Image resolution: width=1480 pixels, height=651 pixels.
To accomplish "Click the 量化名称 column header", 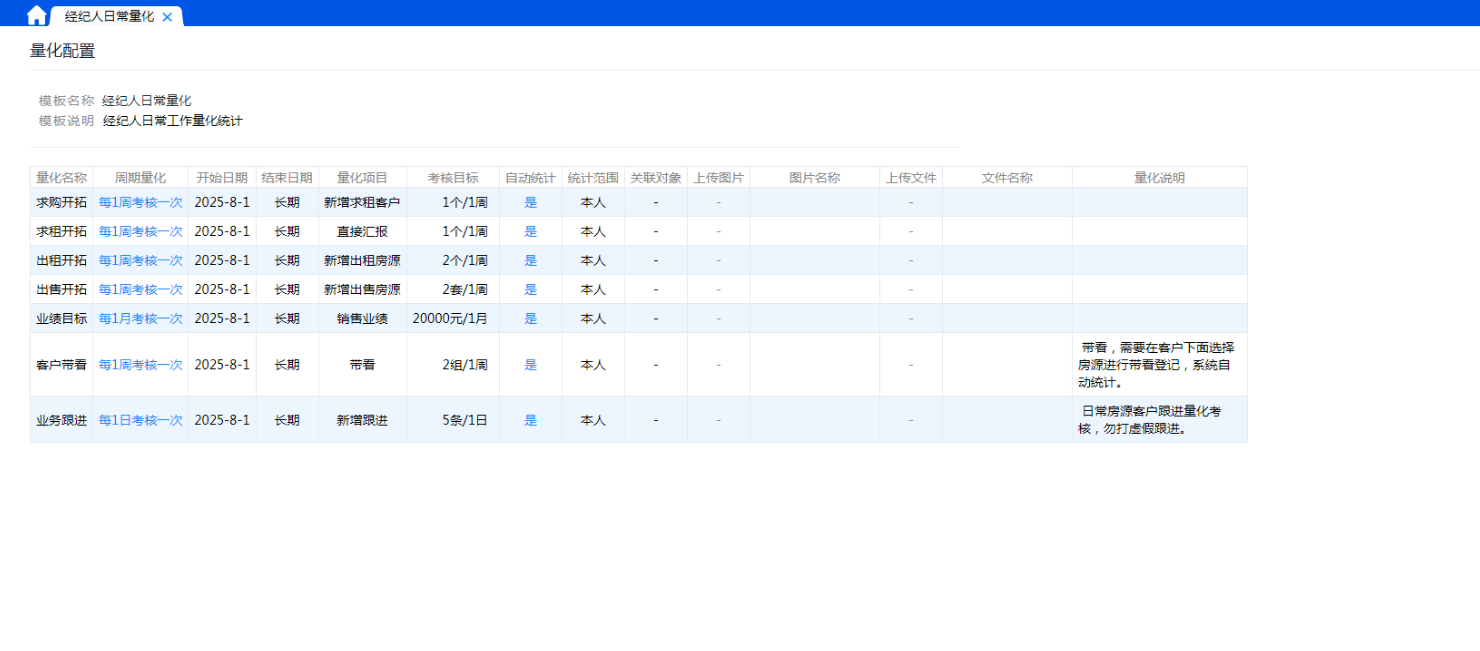I will (x=61, y=178).
